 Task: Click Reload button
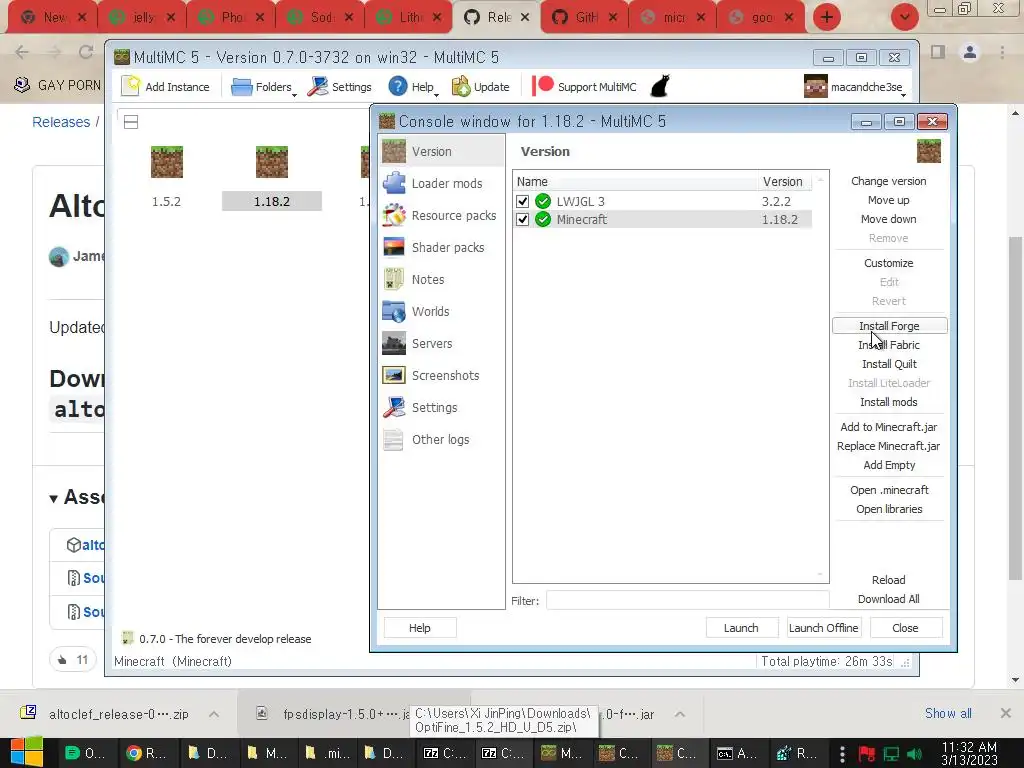click(x=889, y=580)
